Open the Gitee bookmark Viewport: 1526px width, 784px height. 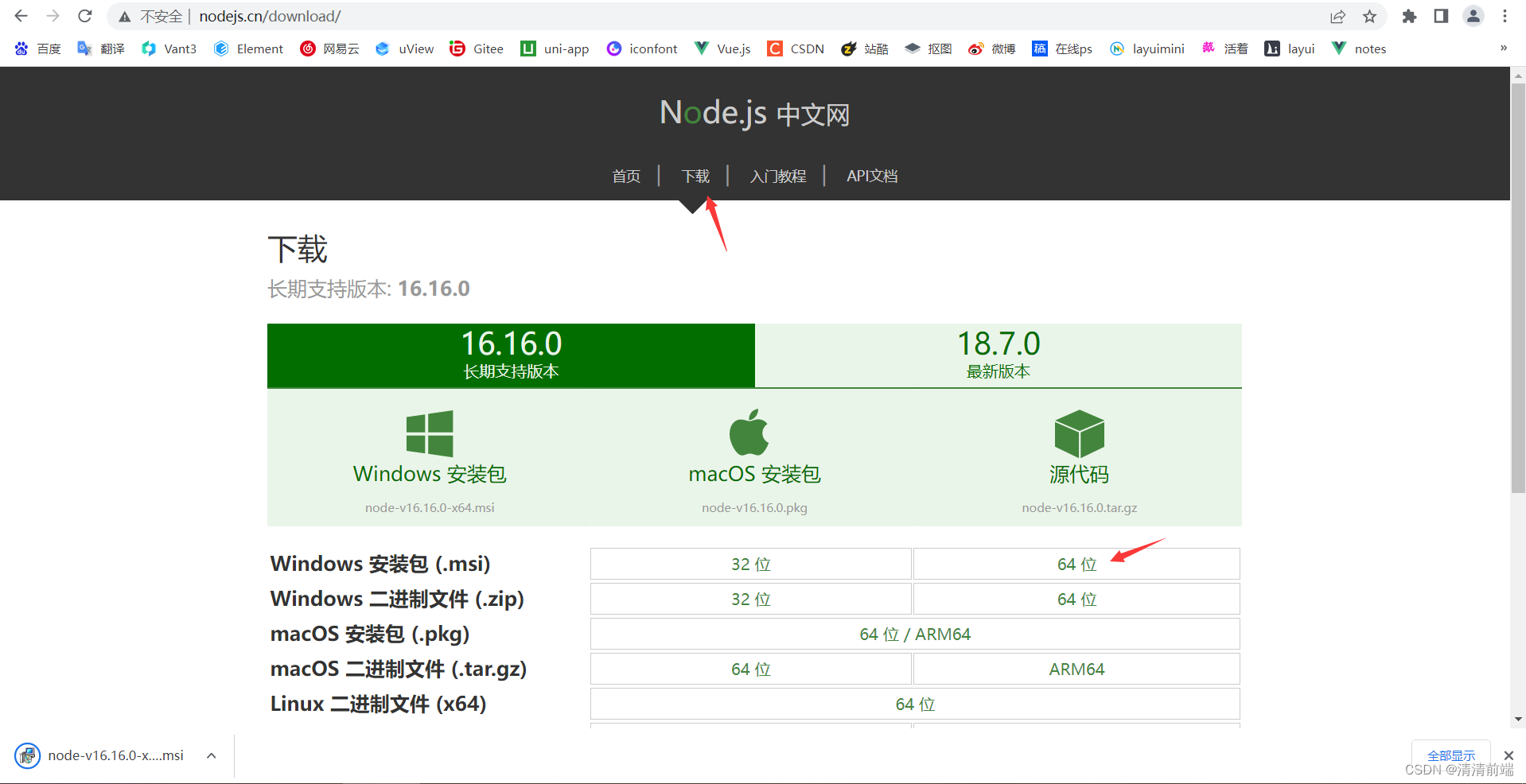click(x=477, y=49)
